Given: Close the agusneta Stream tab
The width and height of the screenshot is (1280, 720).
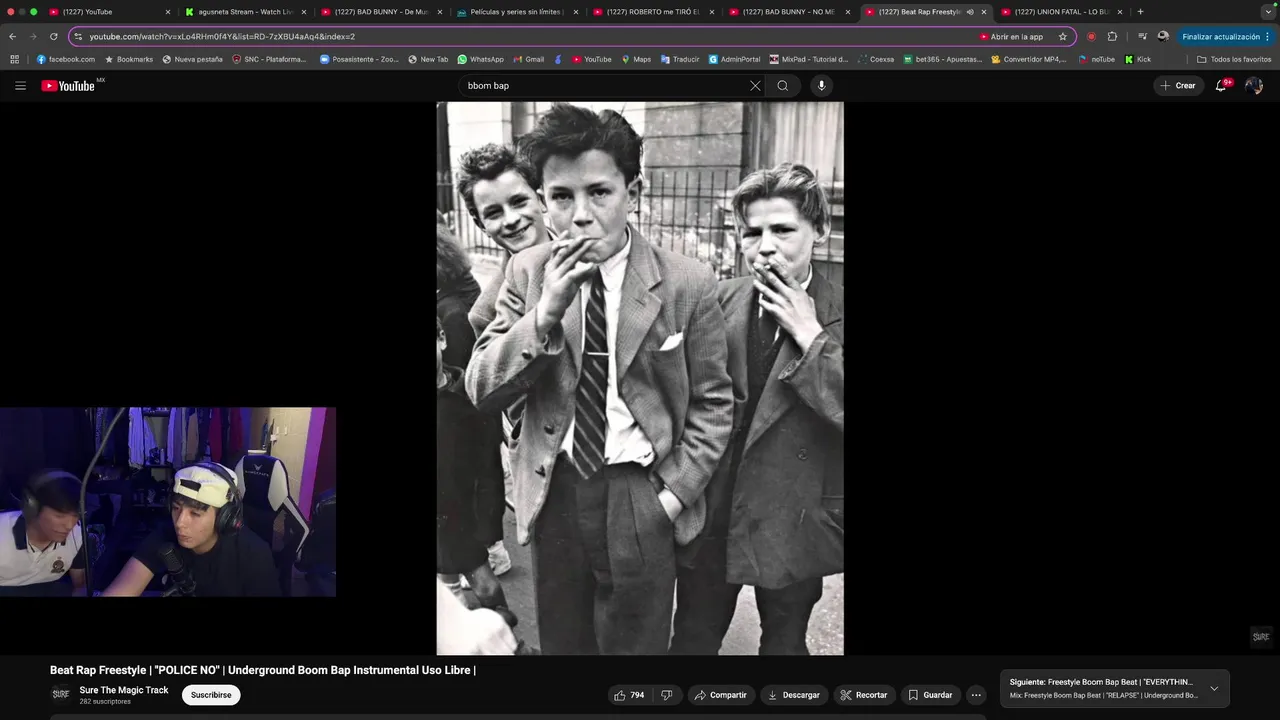Looking at the screenshot, I should (x=303, y=12).
